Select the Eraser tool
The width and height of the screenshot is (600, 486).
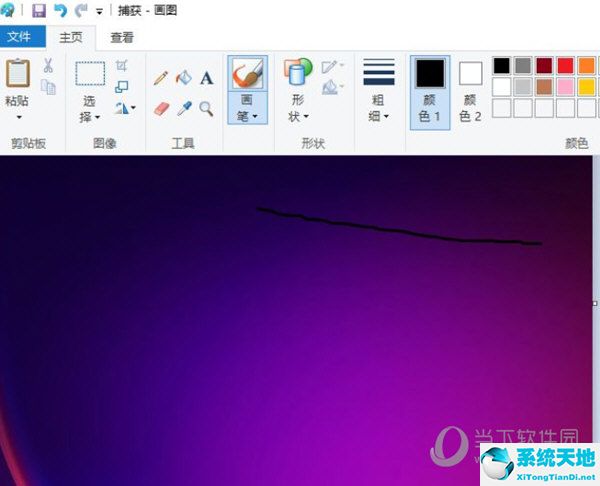pyautogui.click(x=161, y=109)
